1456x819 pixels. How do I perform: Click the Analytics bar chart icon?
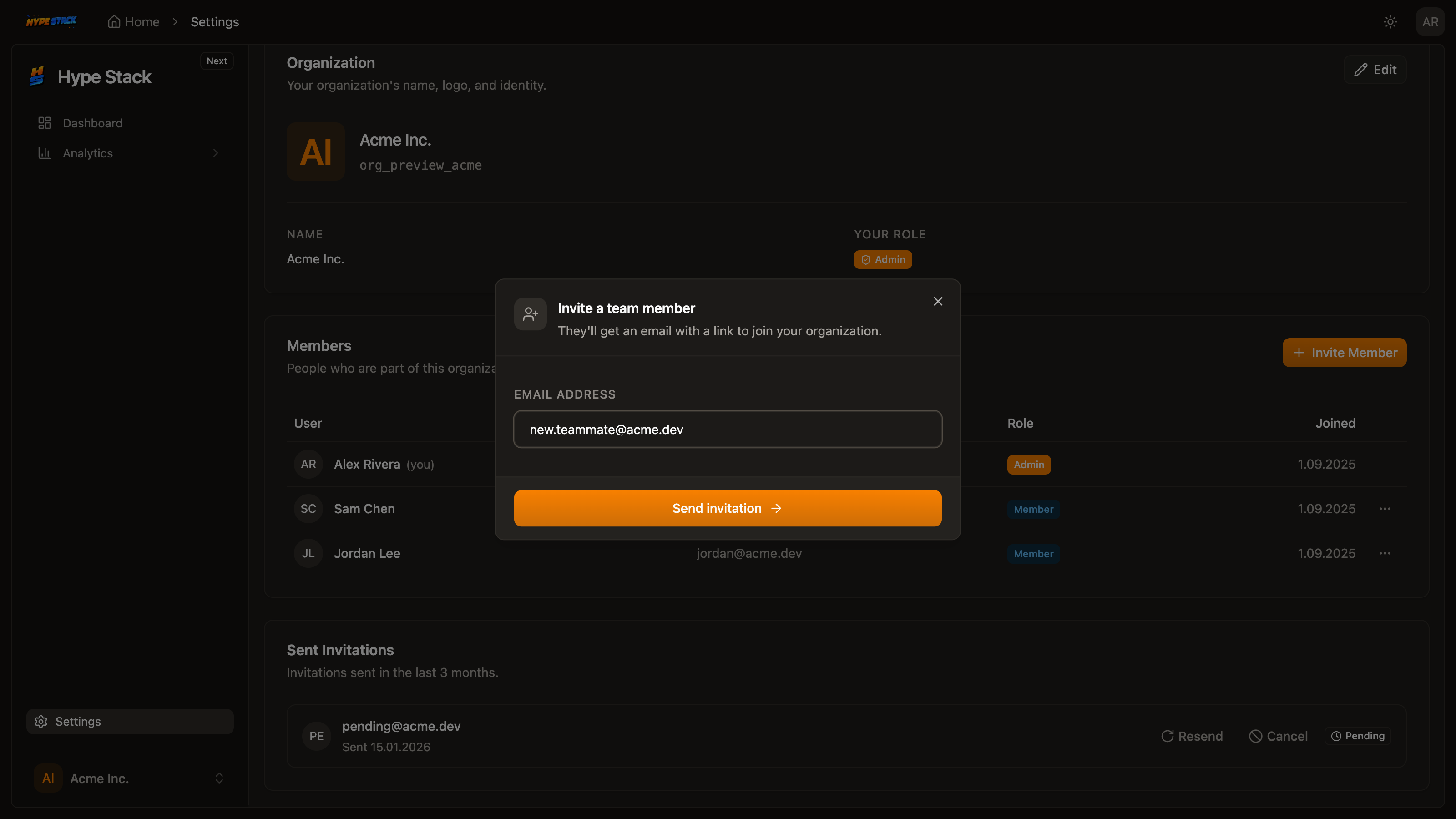coord(45,152)
